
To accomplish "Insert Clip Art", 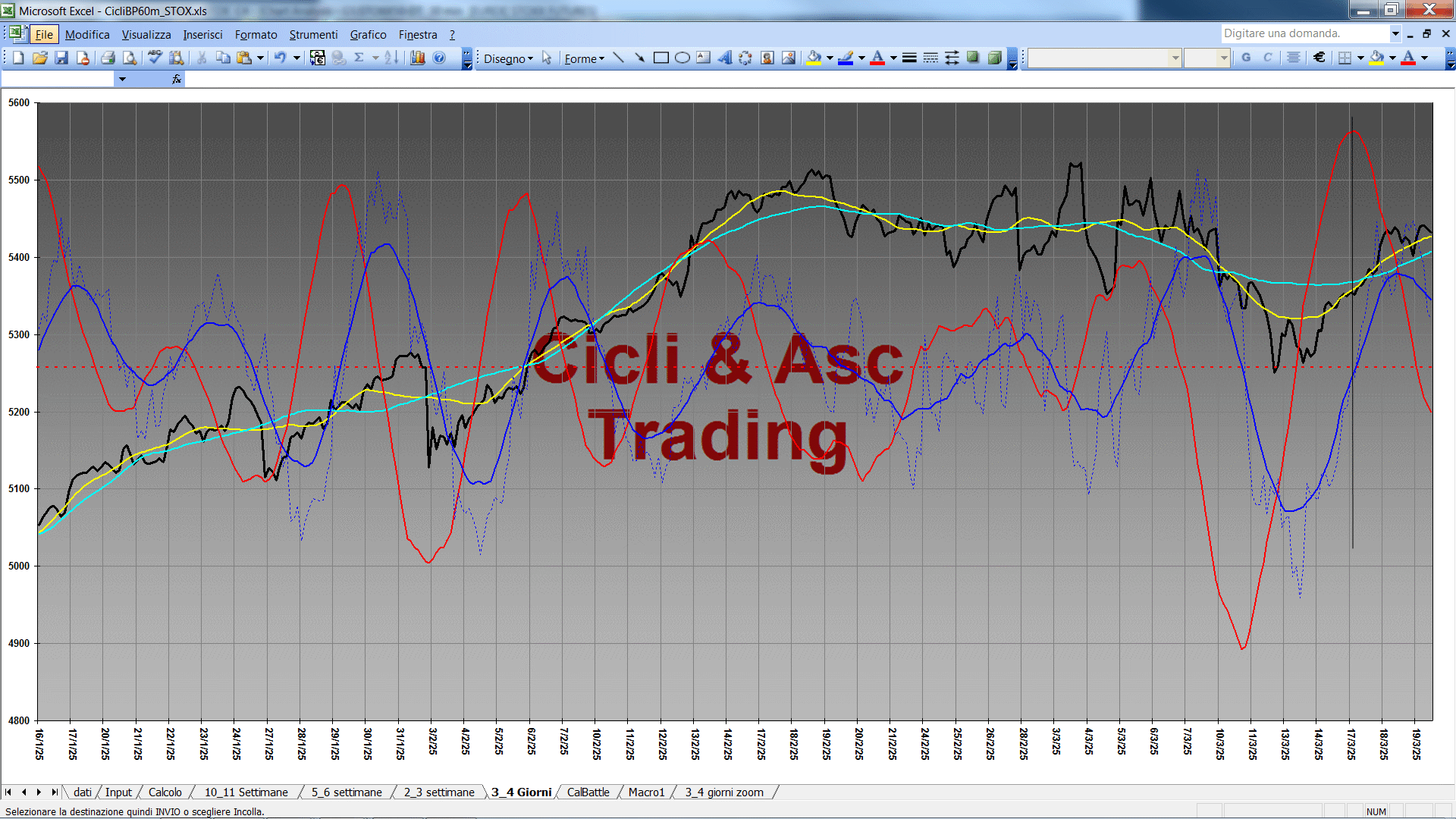I will coord(767,58).
